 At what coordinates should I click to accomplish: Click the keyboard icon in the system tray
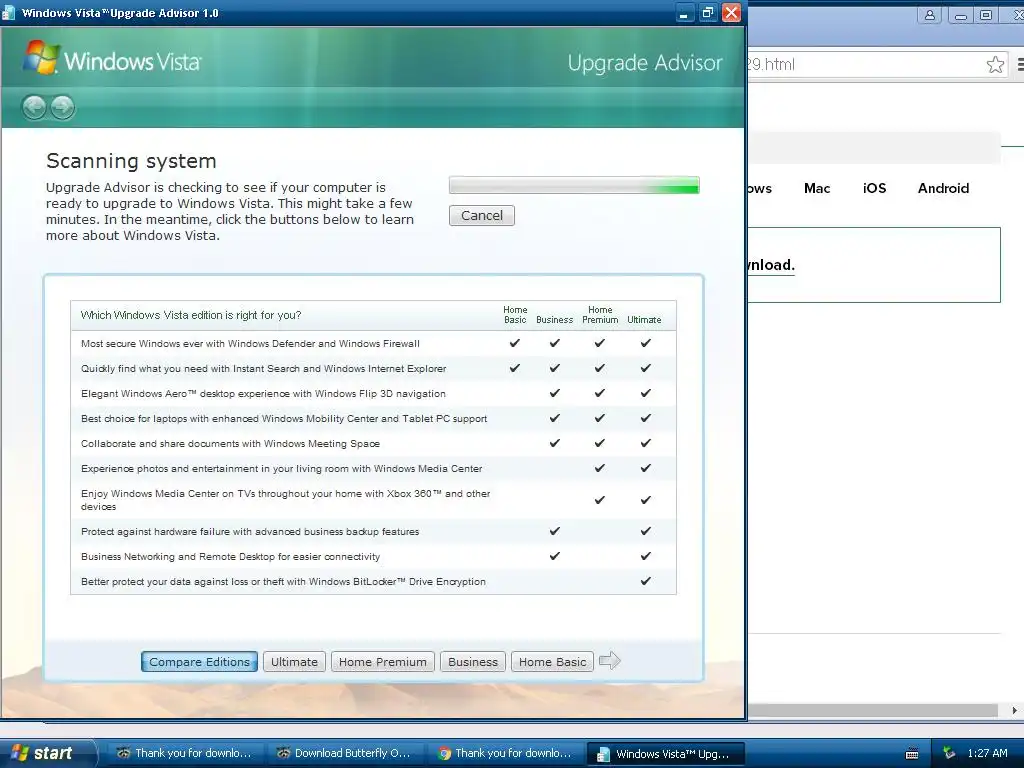click(912, 754)
